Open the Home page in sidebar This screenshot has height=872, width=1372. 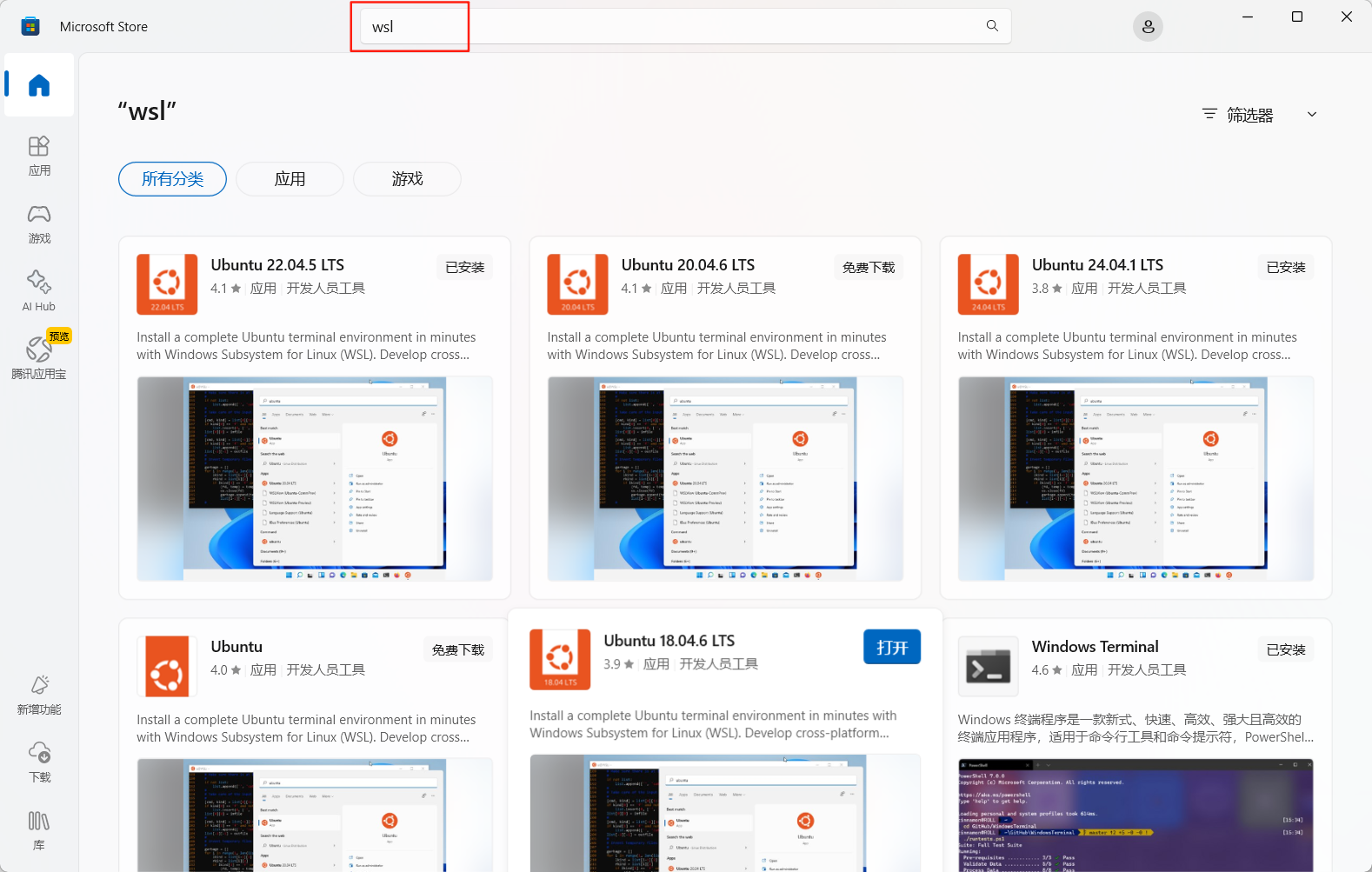click(x=39, y=85)
